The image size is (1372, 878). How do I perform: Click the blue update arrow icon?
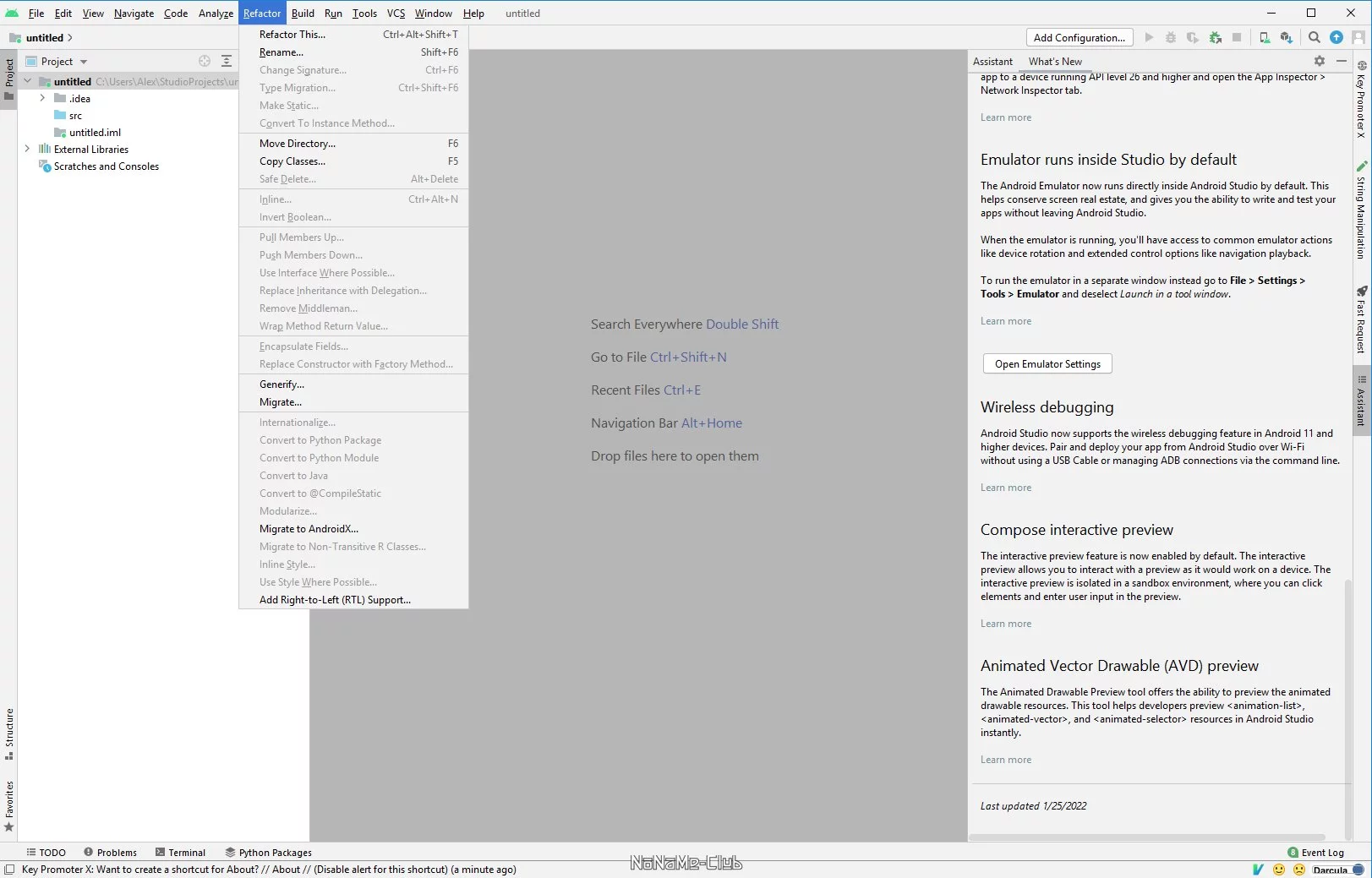[x=1336, y=37]
